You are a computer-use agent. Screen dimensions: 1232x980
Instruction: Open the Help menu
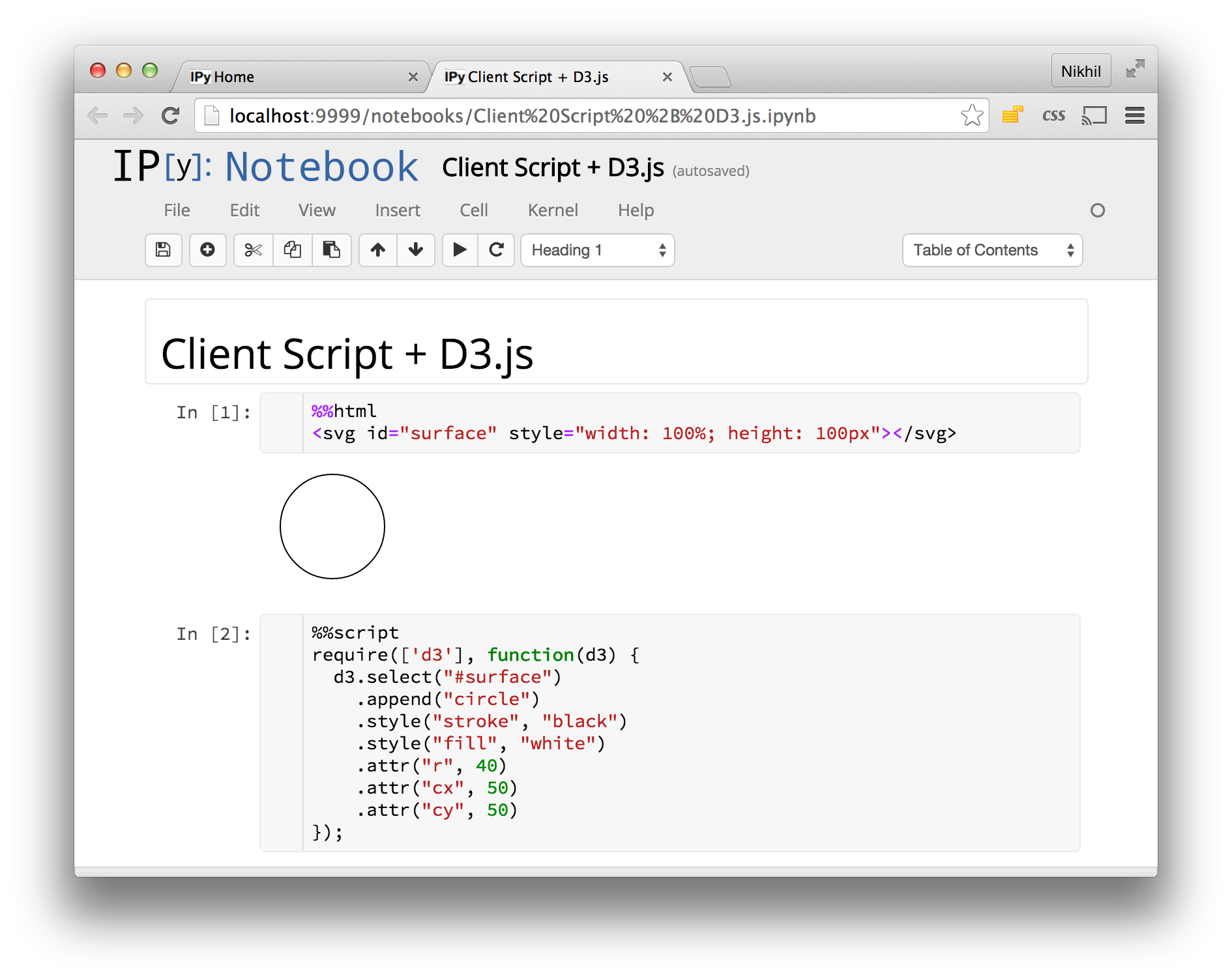[x=636, y=210]
